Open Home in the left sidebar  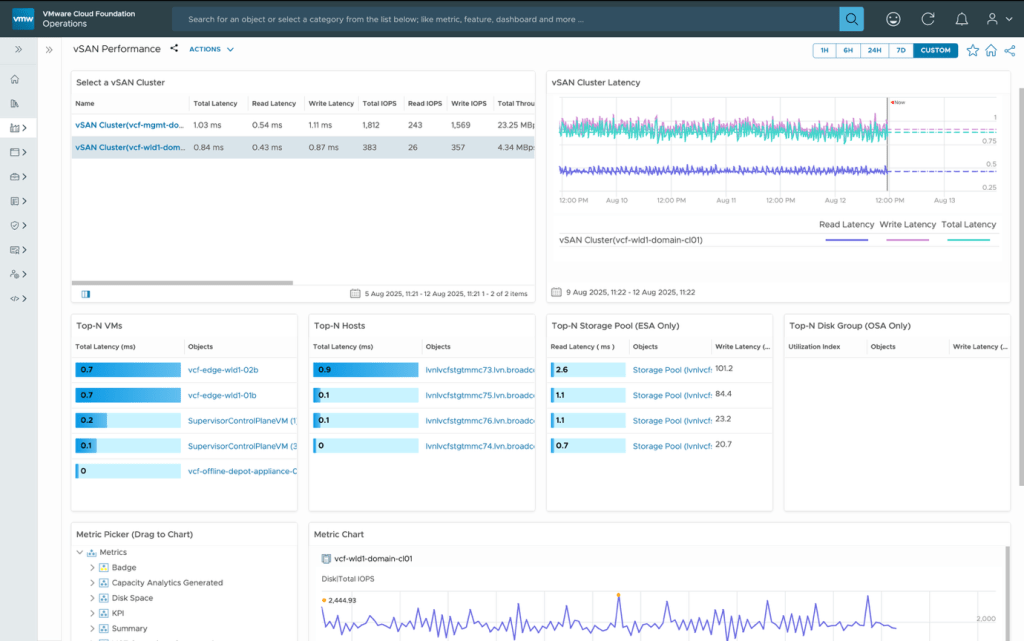(15, 79)
